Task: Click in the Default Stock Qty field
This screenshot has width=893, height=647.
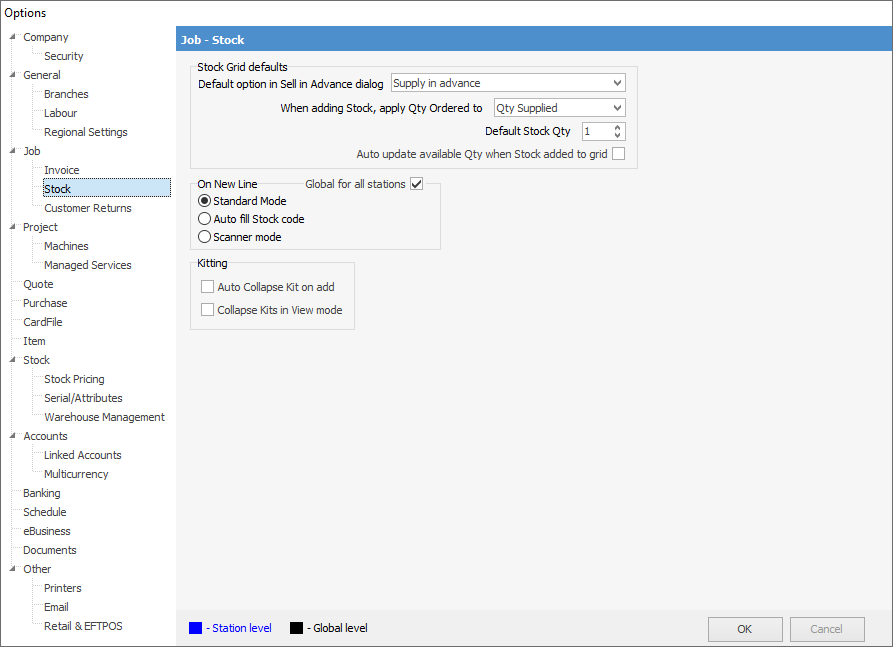Action: pos(594,132)
